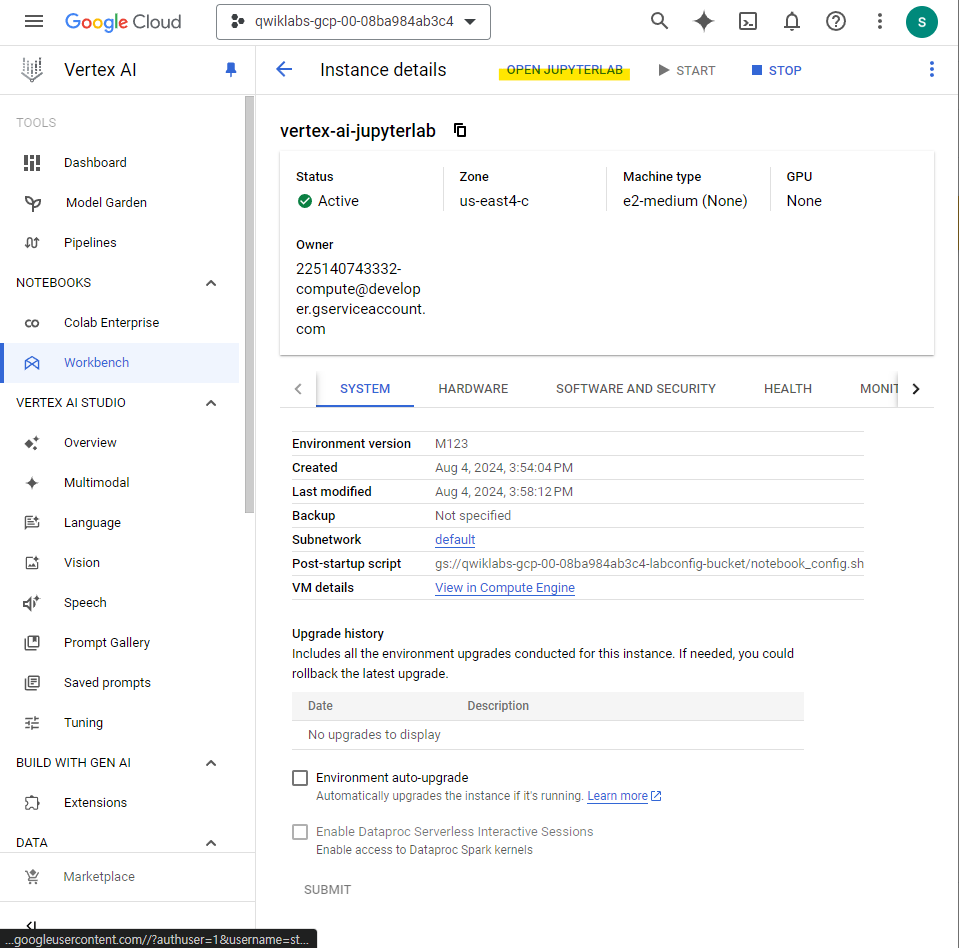Viewport: 959px width, 948px height.
Task: Open the main navigation hamburger menu
Action: [34, 22]
